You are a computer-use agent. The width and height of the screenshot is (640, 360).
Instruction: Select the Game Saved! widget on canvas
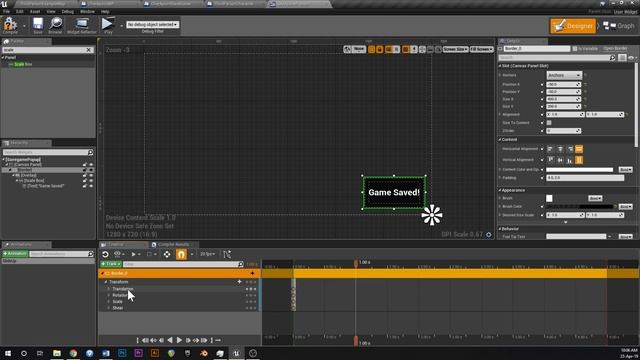pos(394,193)
